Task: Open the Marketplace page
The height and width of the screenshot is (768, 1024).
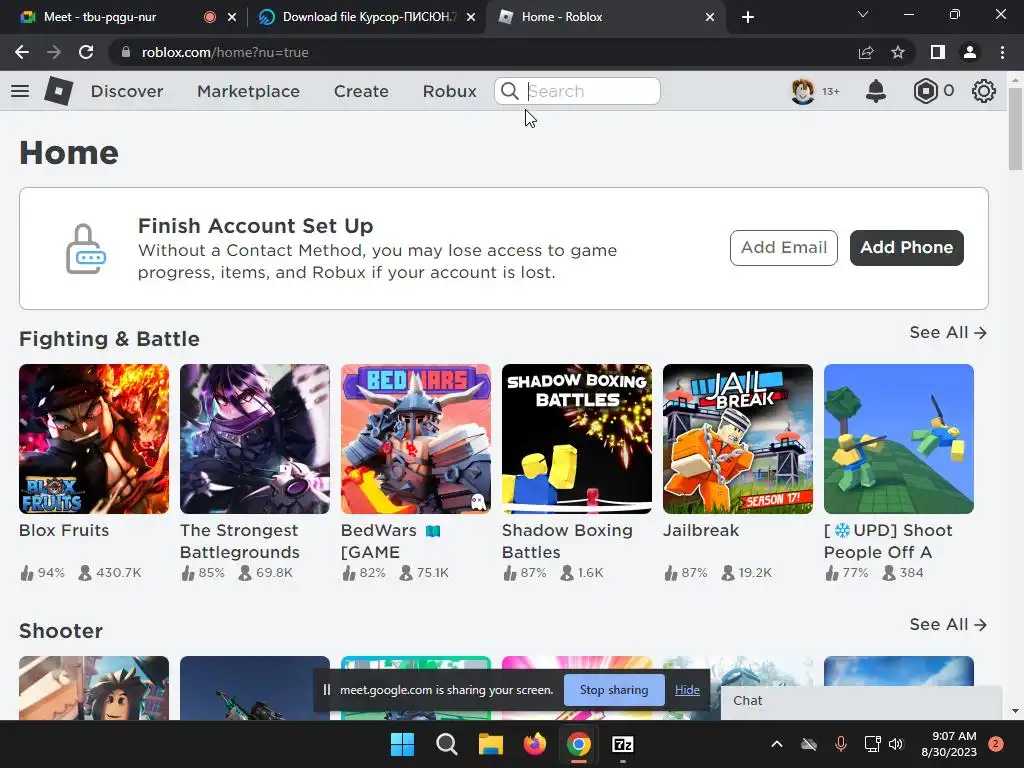Action: click(248, 91)
